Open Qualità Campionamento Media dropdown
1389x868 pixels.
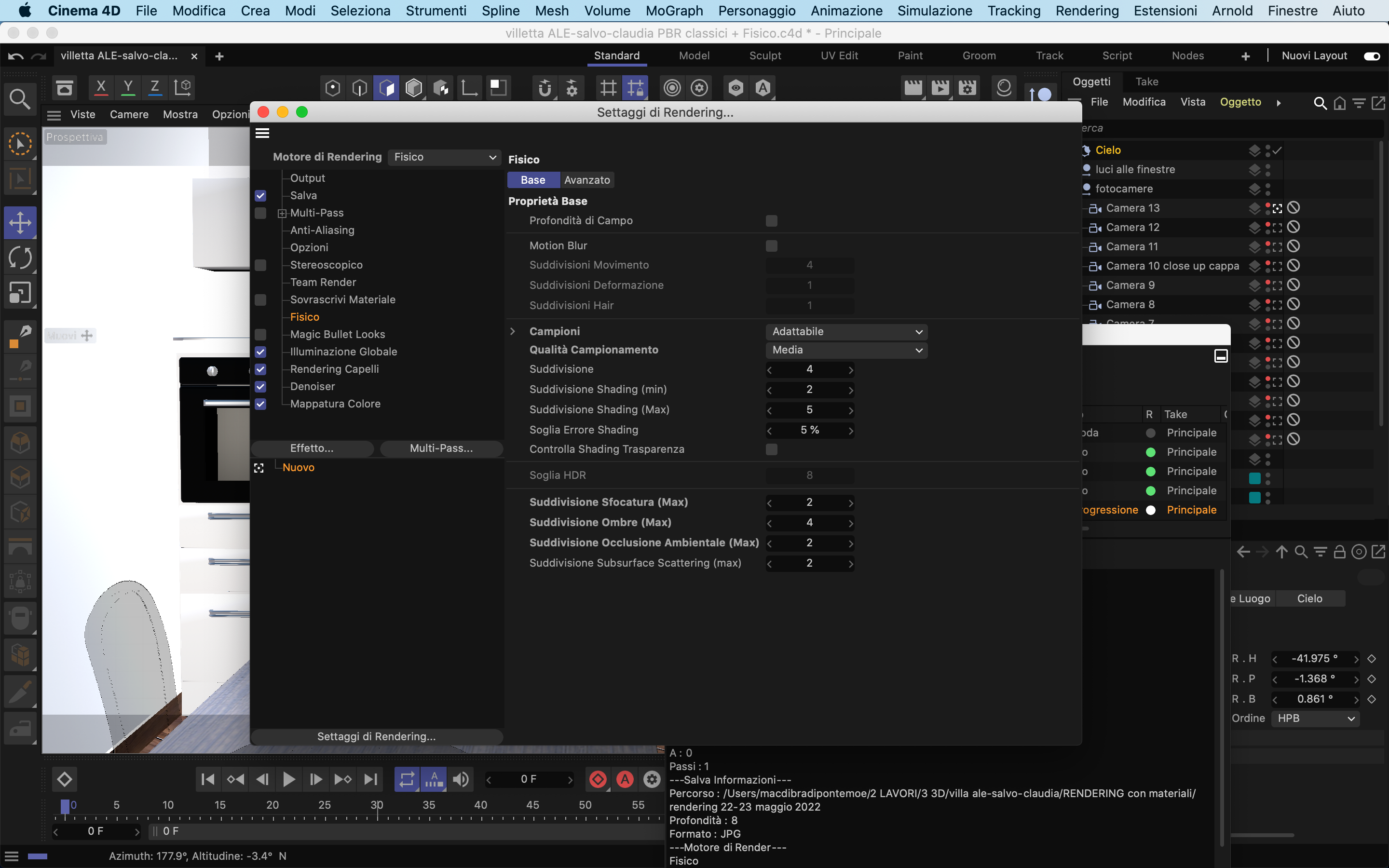point(846,350)
